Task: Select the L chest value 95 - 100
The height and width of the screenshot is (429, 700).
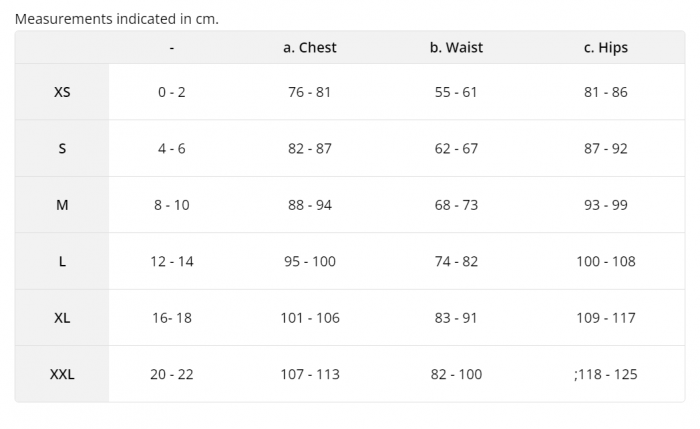Action: click(310, 261)
